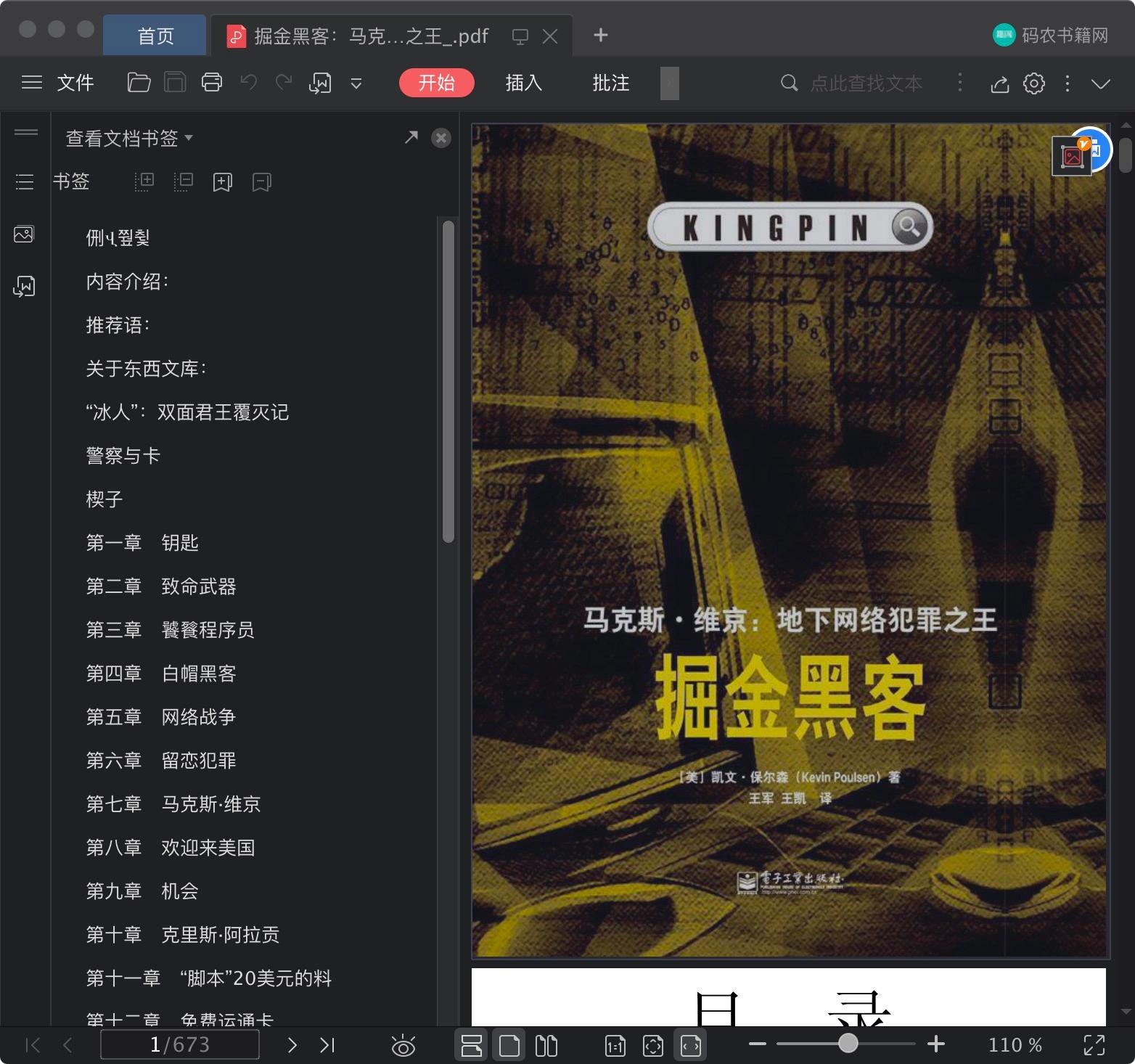Go to 第七章 马克斯·维京 bookmark
The width and height of the screenshot is (1135, 1064).
pos(173,804)
